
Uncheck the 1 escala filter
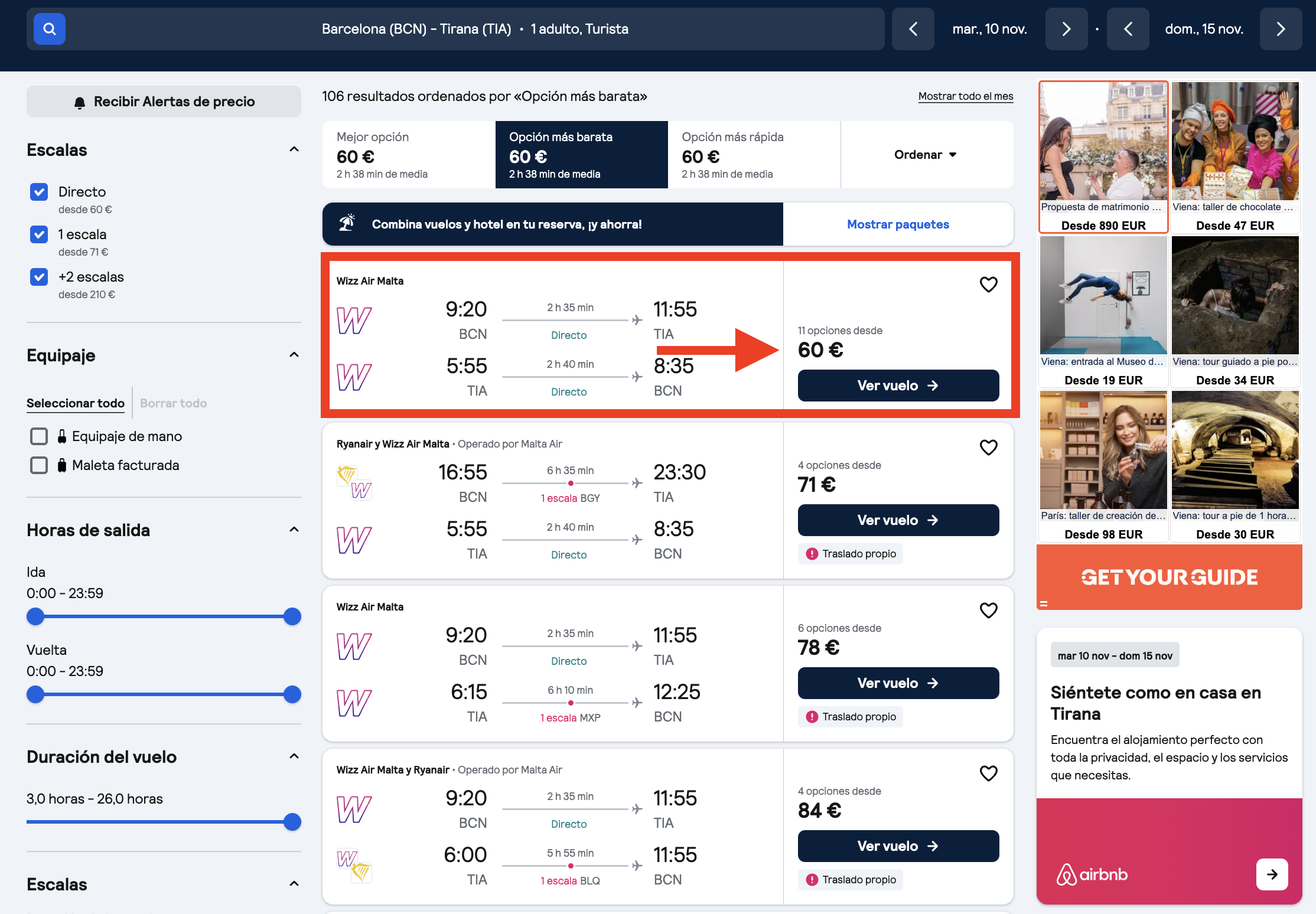click(x=39, y=234)
